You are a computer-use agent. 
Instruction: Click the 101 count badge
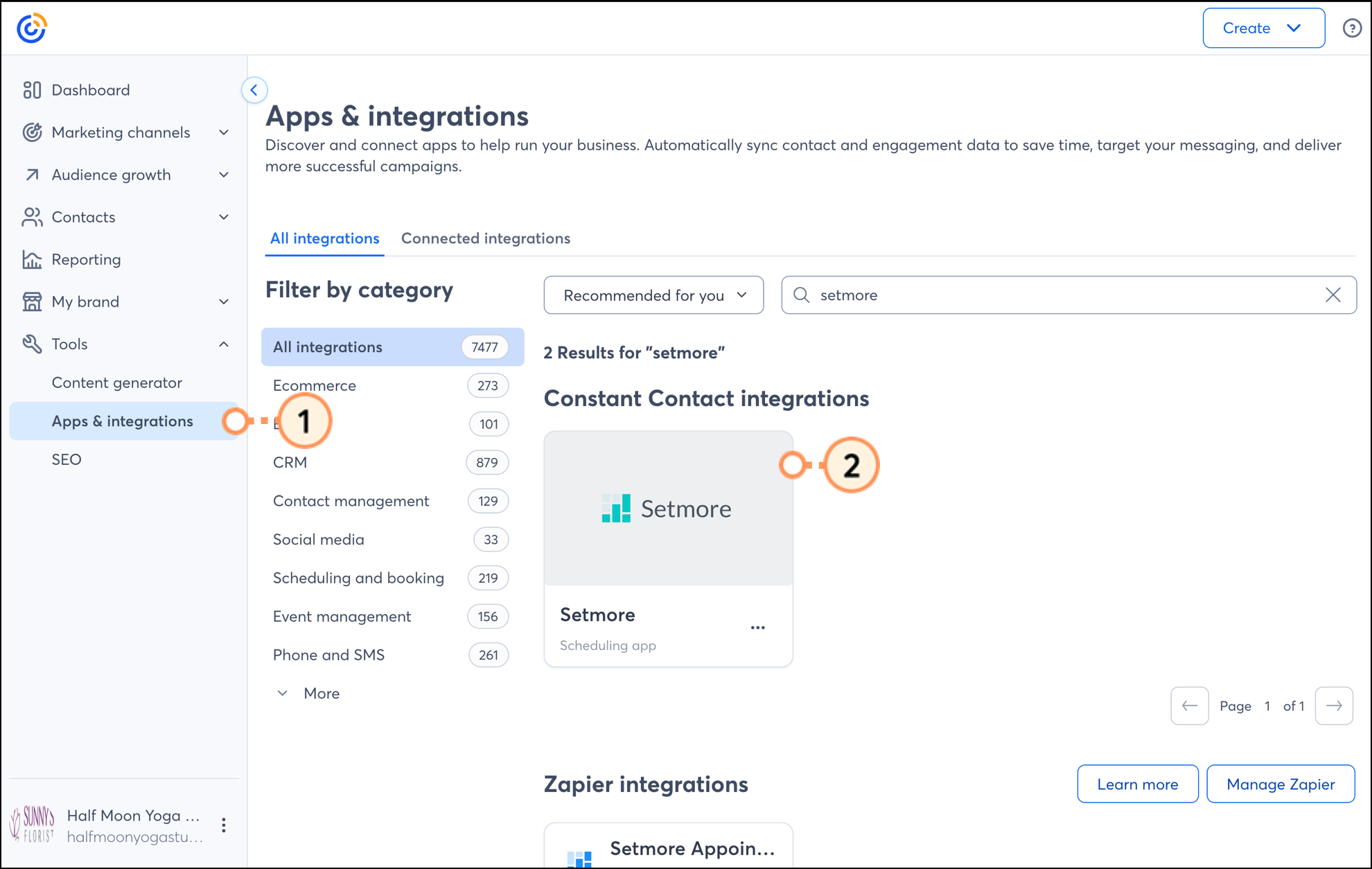[489, 424]
